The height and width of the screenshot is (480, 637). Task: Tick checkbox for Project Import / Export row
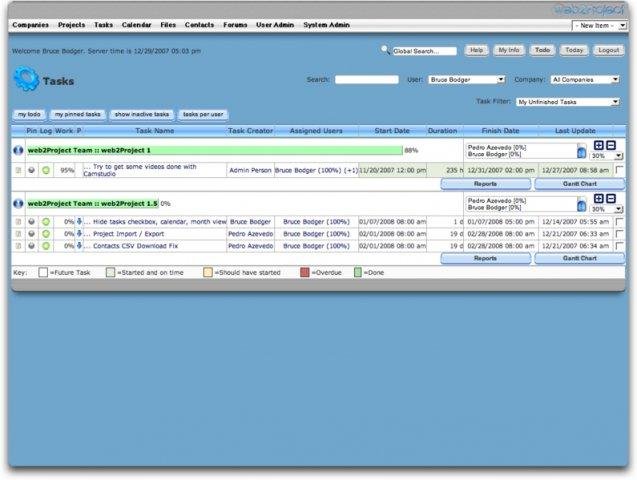point(620,234)
